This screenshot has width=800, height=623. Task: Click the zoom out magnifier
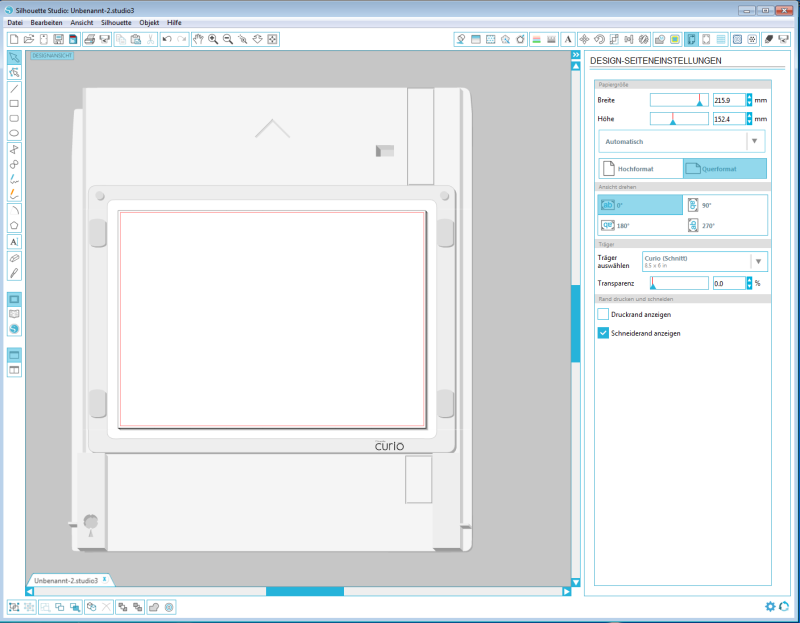pyautogui.click(x=228, y=39)
